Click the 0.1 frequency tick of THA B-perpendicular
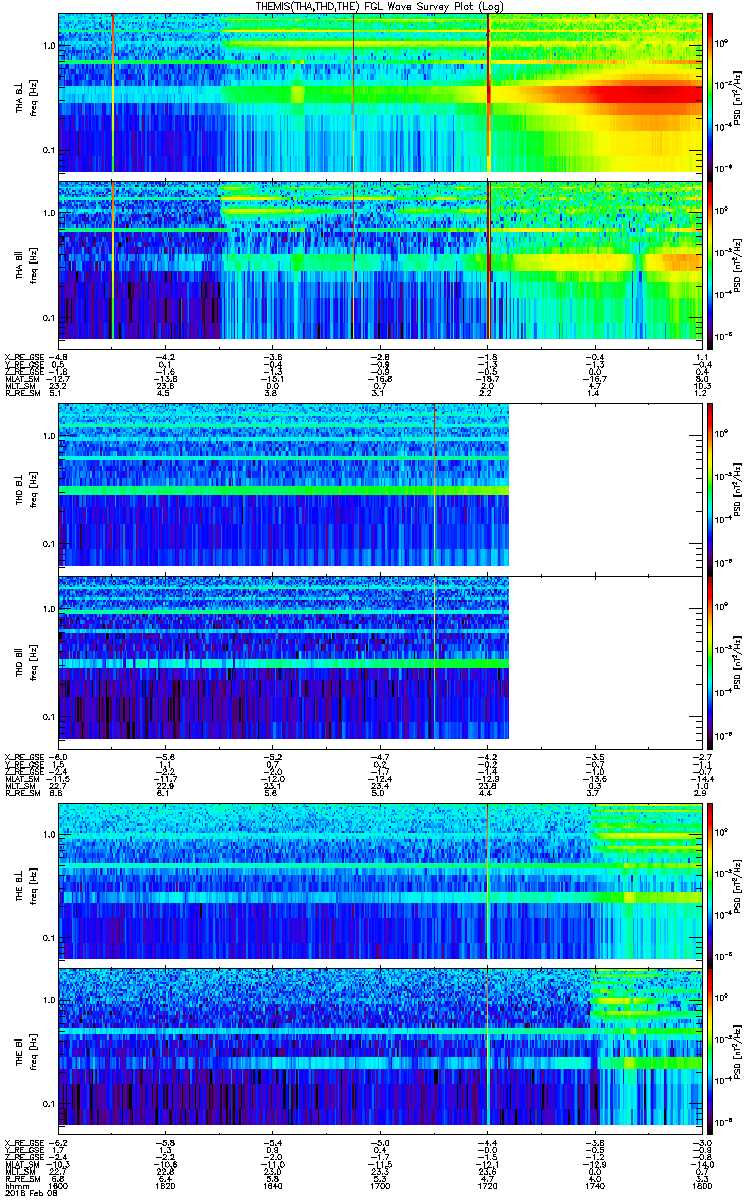The height and width of the screenshot is (1200, 750). point(49,150)
